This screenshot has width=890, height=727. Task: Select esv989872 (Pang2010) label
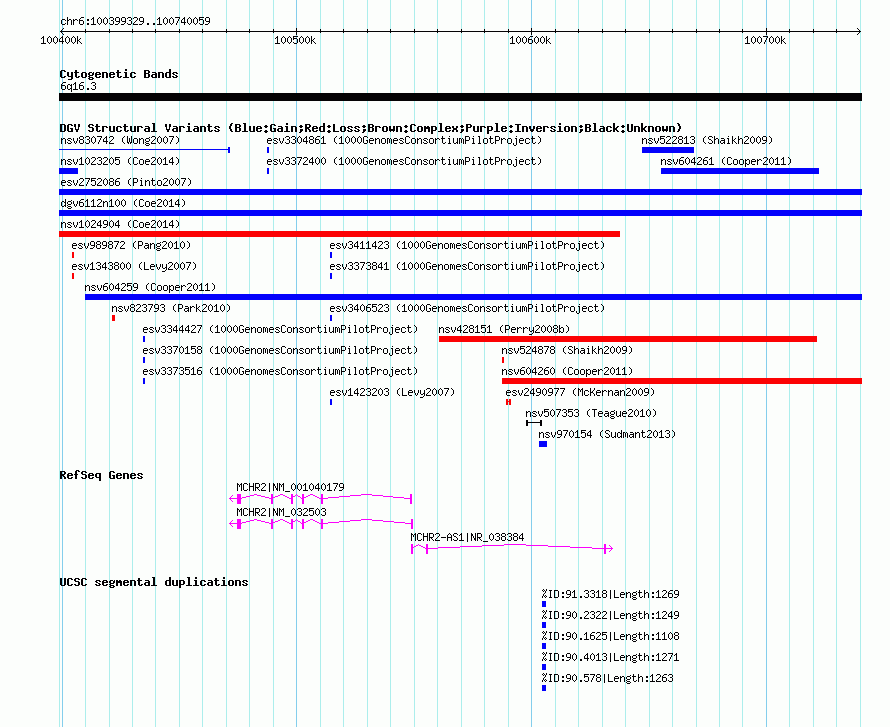click(131, 245)
